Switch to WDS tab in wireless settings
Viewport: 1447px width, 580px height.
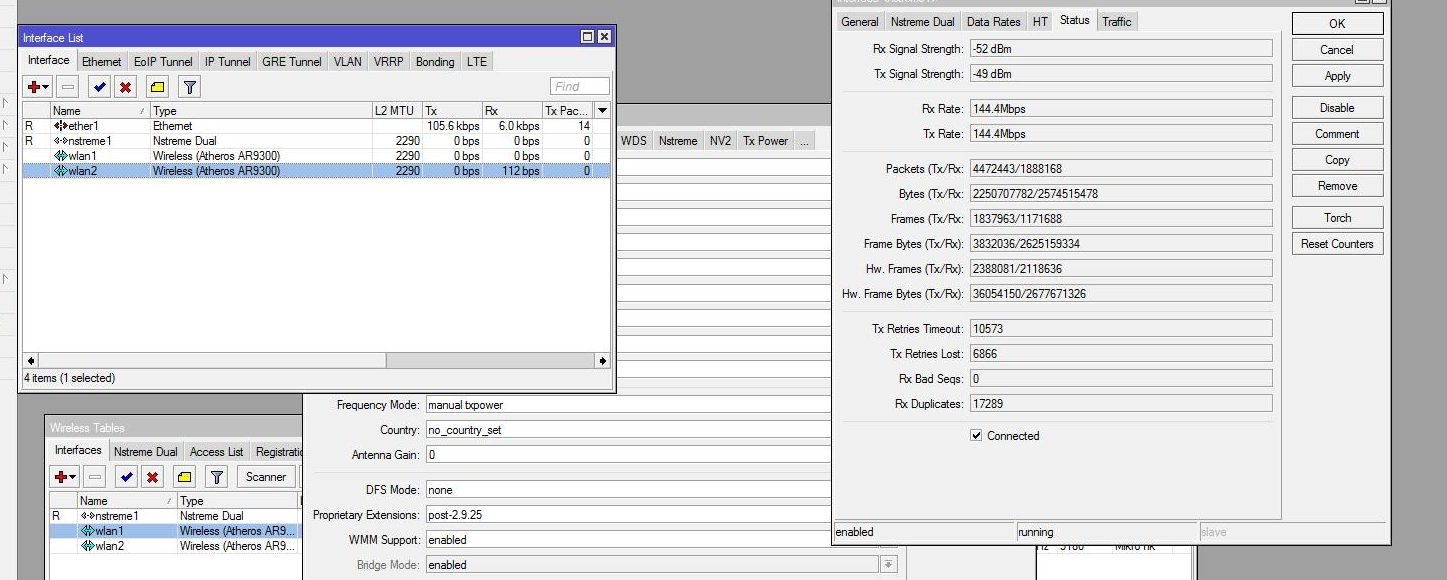coord(634,141)
